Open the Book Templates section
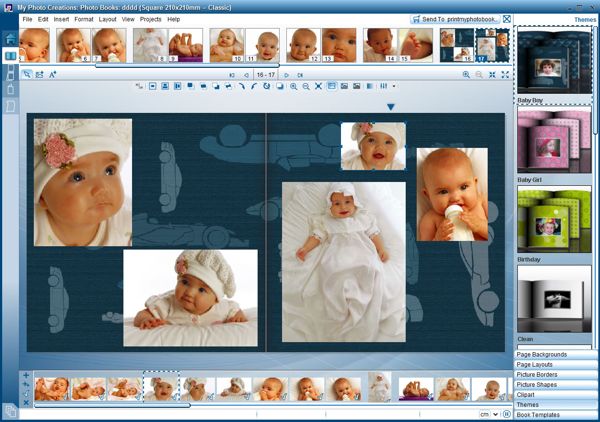This screenshot has height=422, width=600. coord(556,414)
